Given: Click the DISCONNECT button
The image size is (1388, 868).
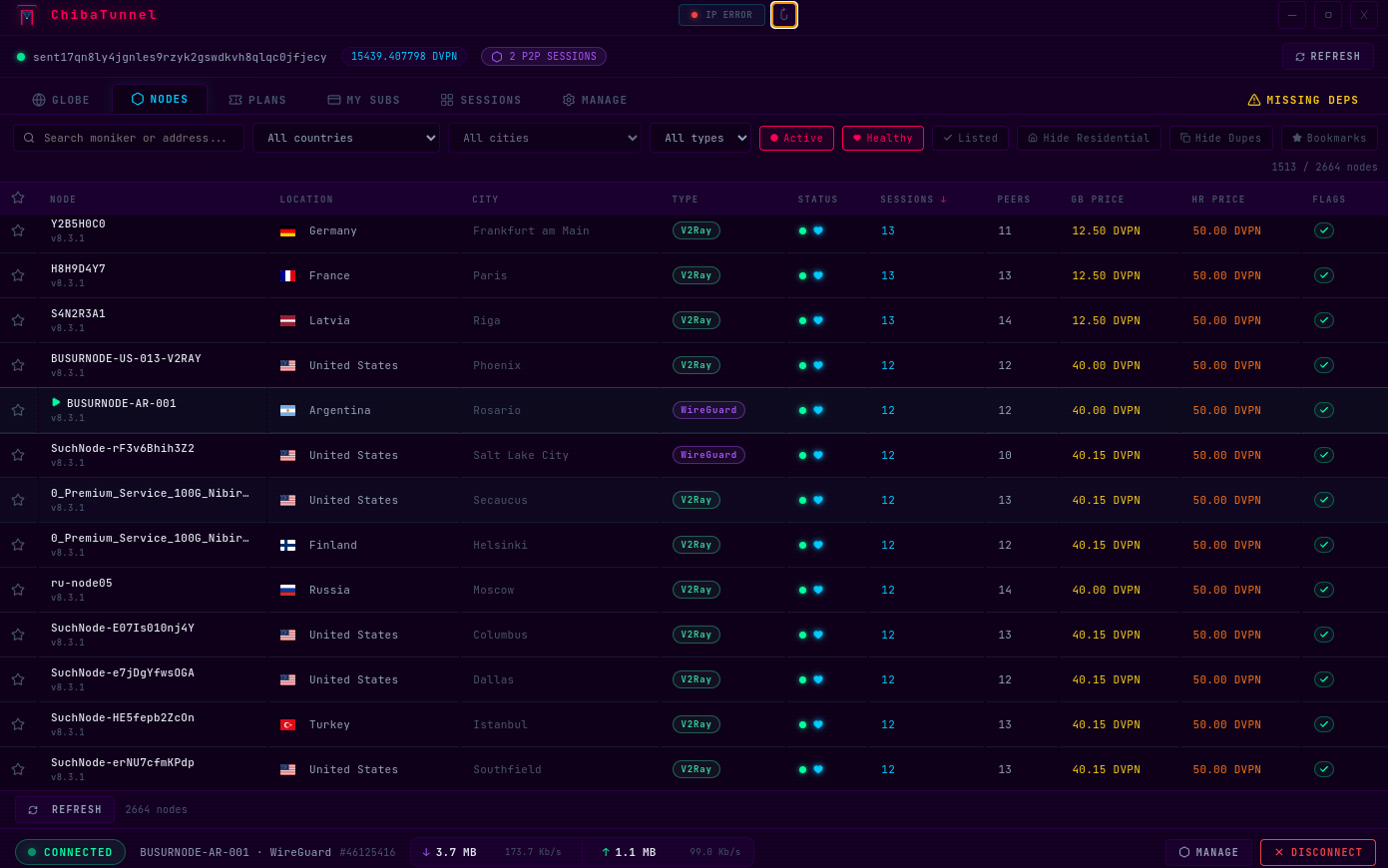Looking at the screenshot, I should tap(1318, 852).
